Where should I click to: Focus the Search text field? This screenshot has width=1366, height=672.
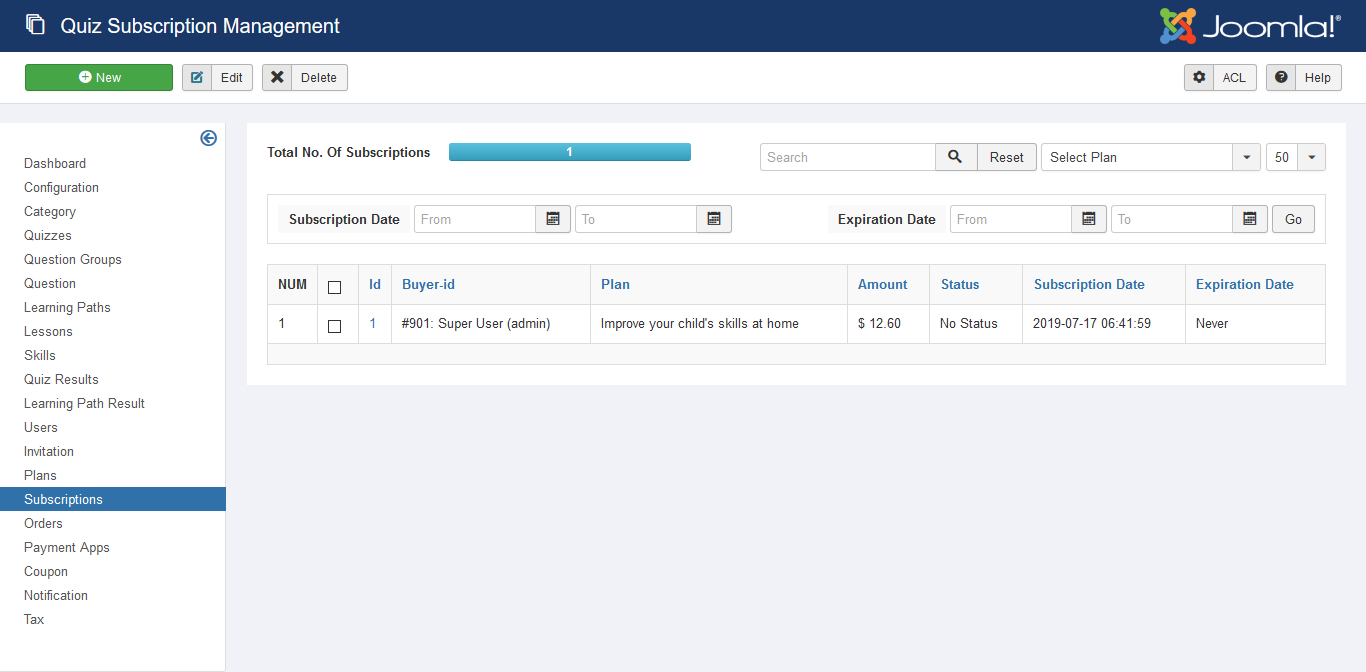tap(847, 157)
